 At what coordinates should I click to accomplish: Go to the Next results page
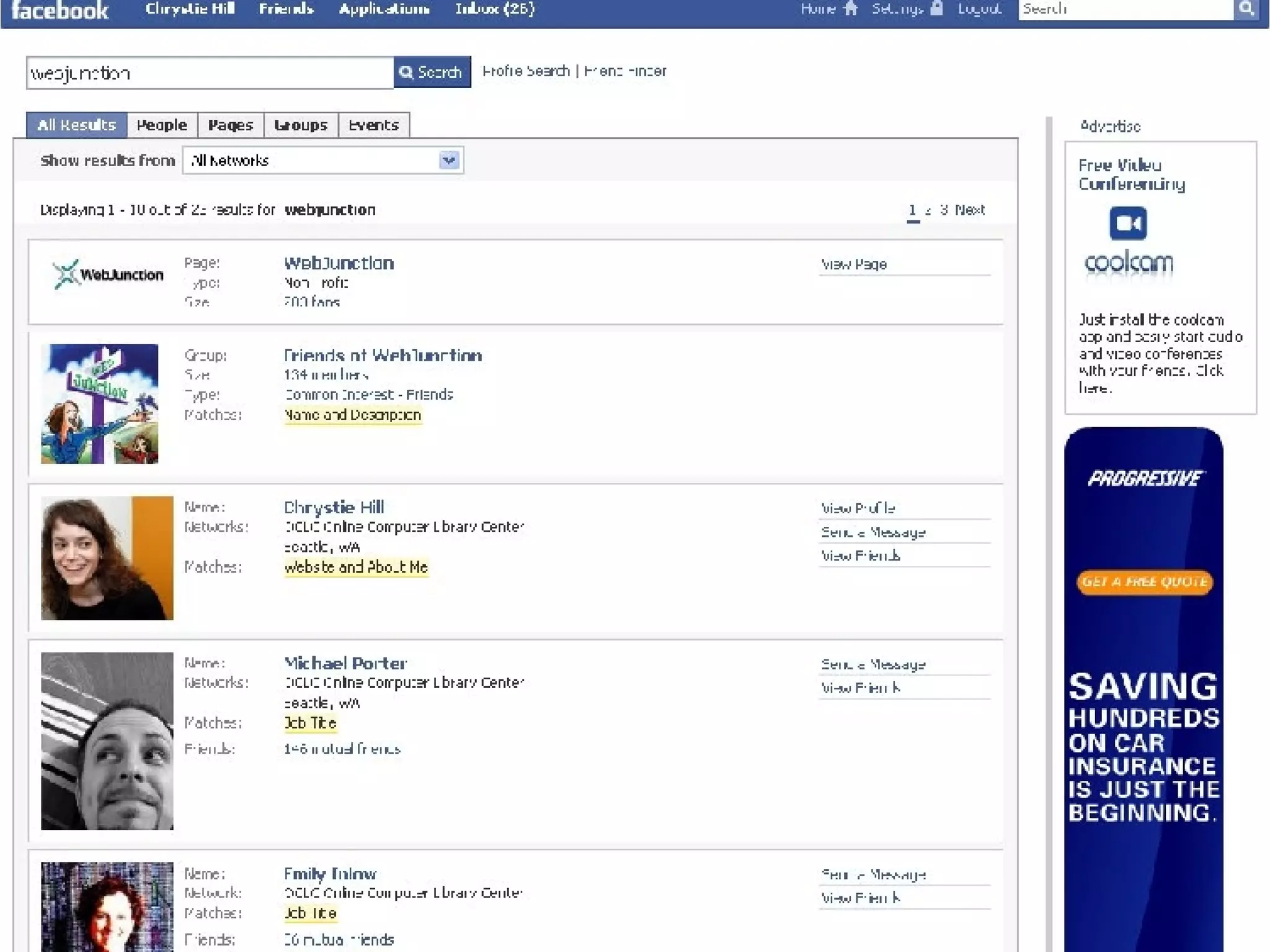tap(970, 210)
